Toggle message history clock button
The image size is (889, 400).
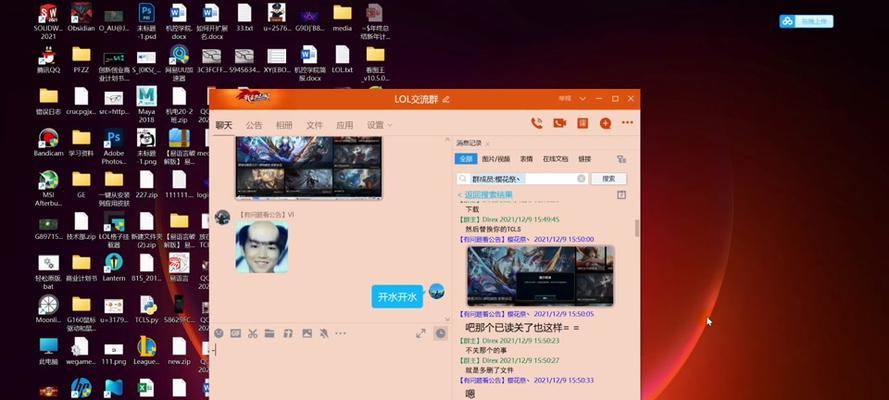pyautogui.click(x=441, y=333)
